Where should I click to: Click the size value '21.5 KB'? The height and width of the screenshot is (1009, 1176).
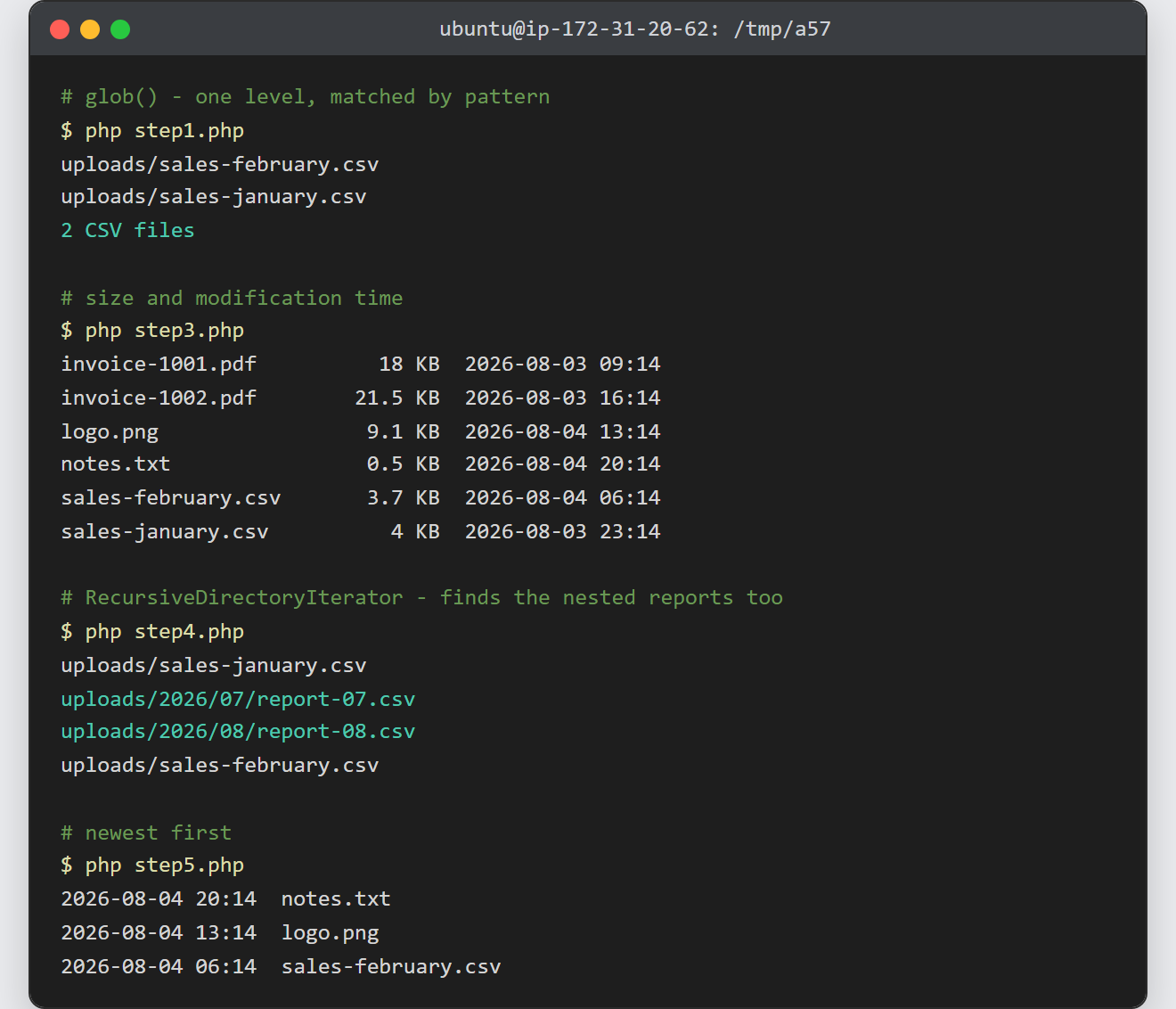tap(397, 398)
